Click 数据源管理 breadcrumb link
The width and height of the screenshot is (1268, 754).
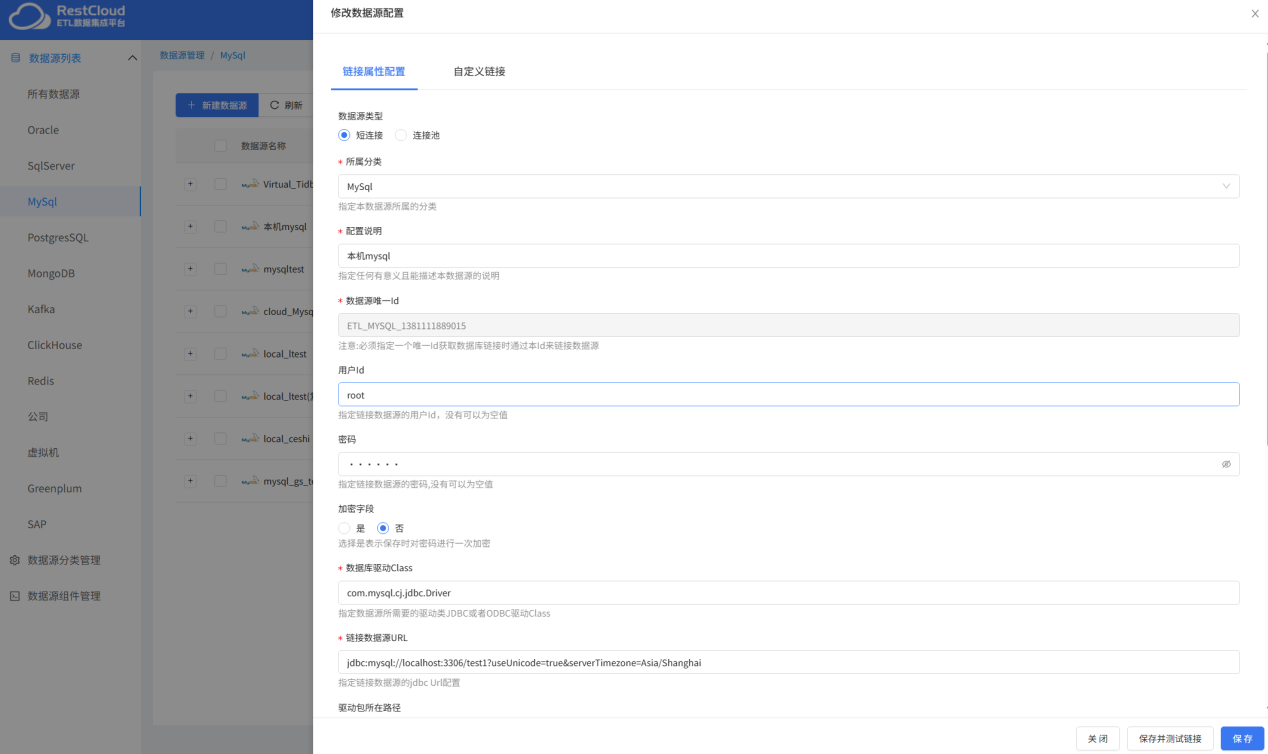[182, 56]
